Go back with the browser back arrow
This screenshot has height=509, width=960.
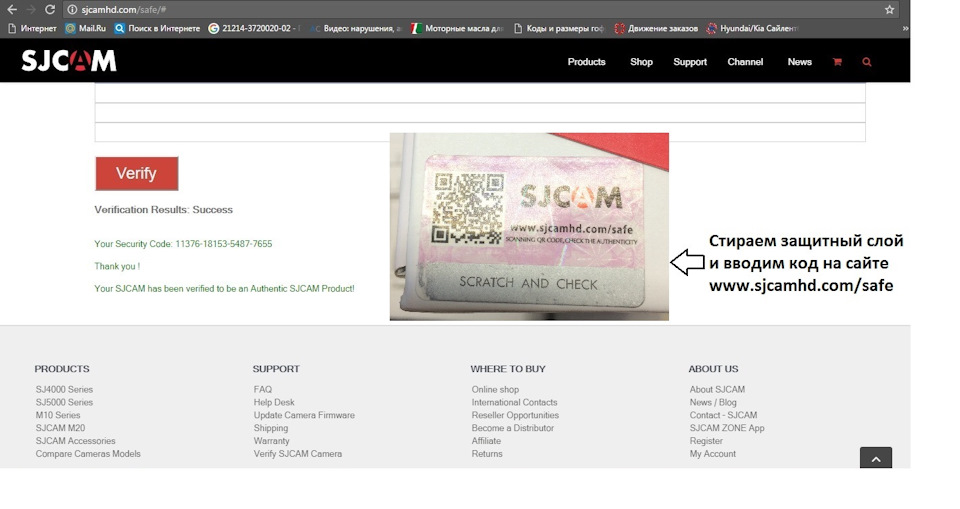click(x=12, y=9)
